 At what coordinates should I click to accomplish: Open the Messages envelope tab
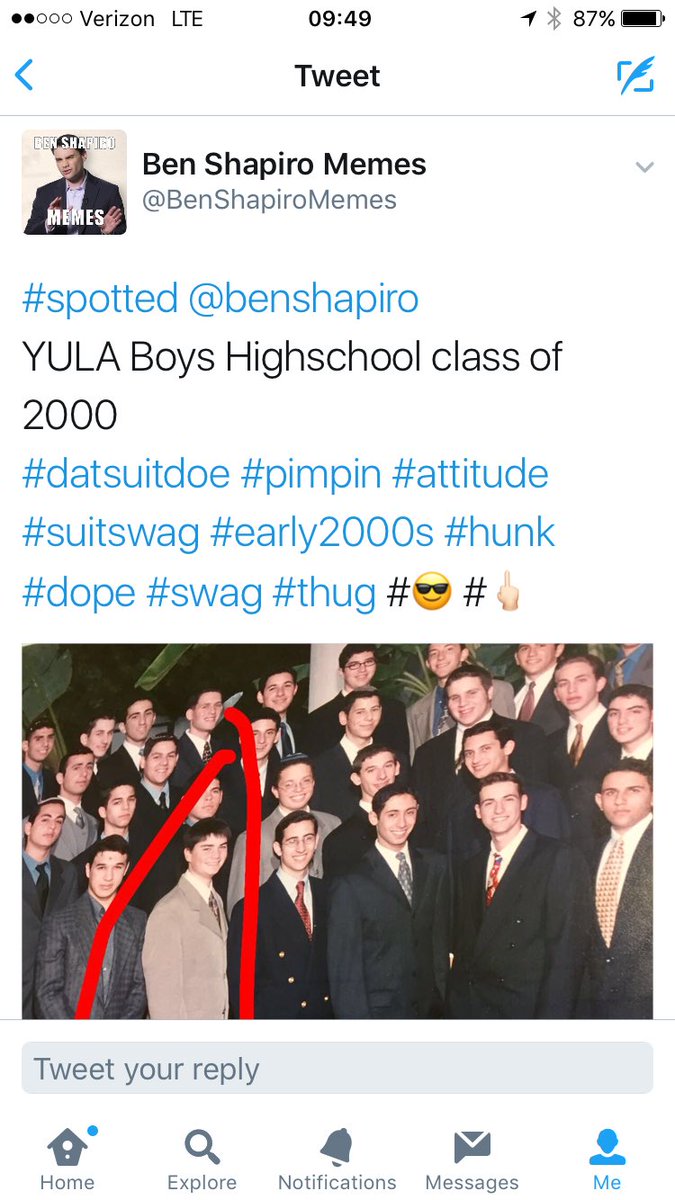click(x=472, y=1160)
